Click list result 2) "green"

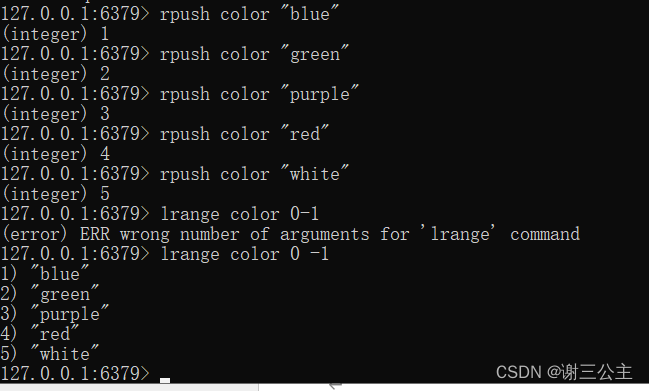tap(50, 294)
